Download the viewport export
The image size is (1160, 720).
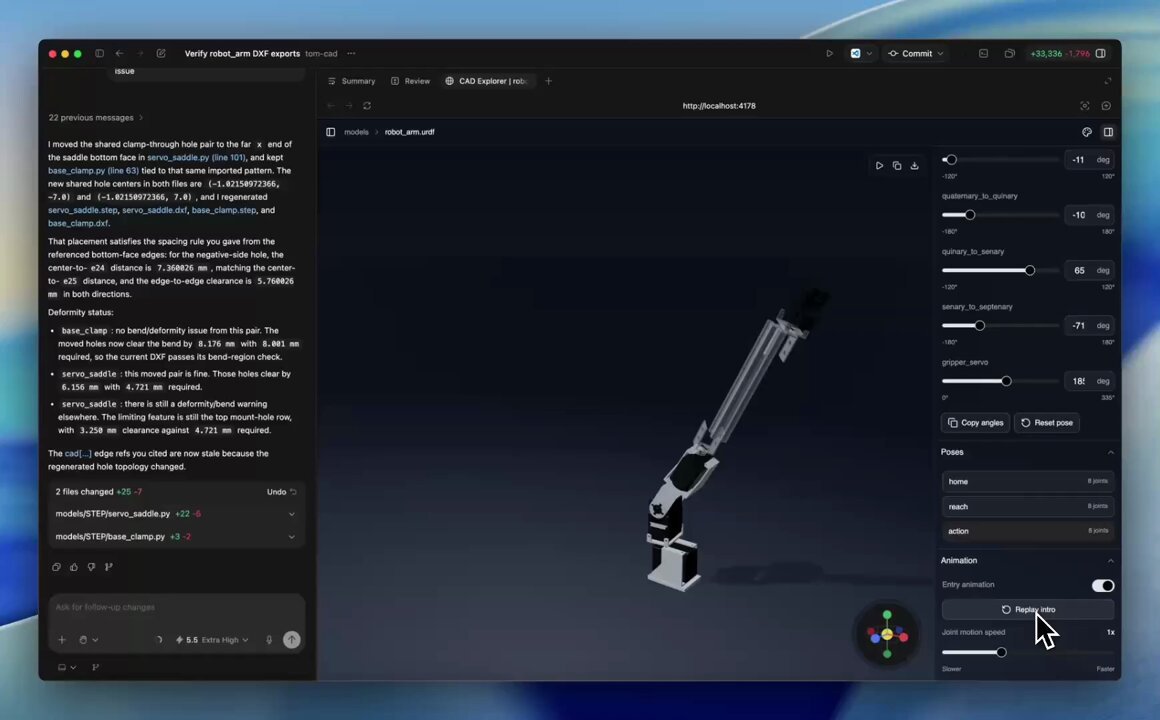[x=914, y=166]
